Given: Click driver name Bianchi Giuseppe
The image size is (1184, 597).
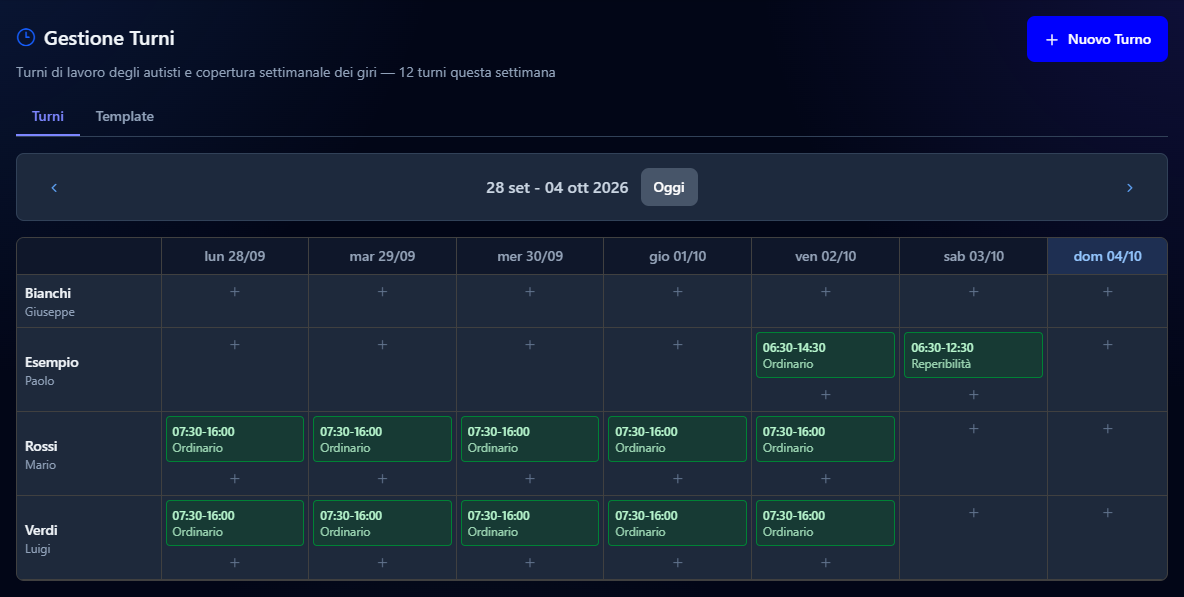Looking at the screenshot, I should [50, 301].
